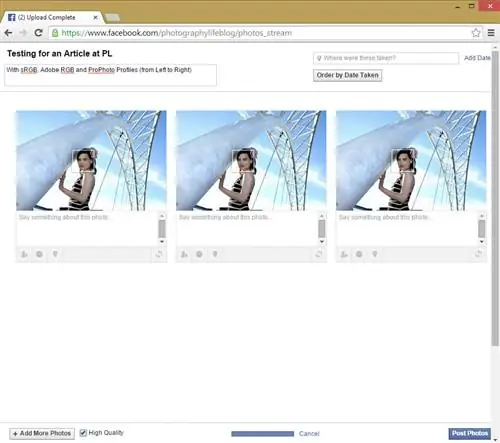Viewport: 500px width, 443px height.
Task: Add date clock icon under first photo
Action: tap(39, 254)
